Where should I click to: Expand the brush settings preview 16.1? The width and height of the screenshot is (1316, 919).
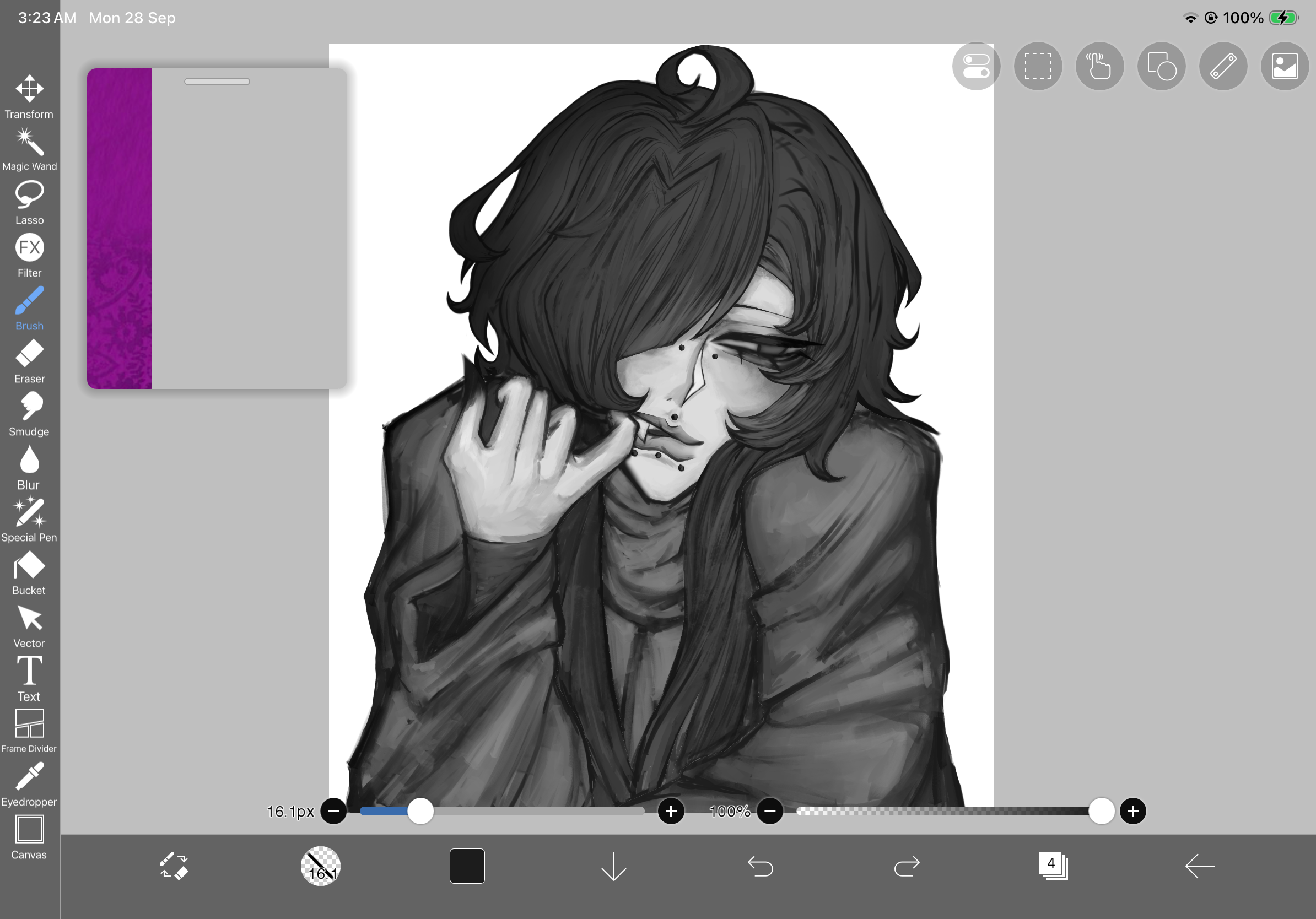point(320,866)
